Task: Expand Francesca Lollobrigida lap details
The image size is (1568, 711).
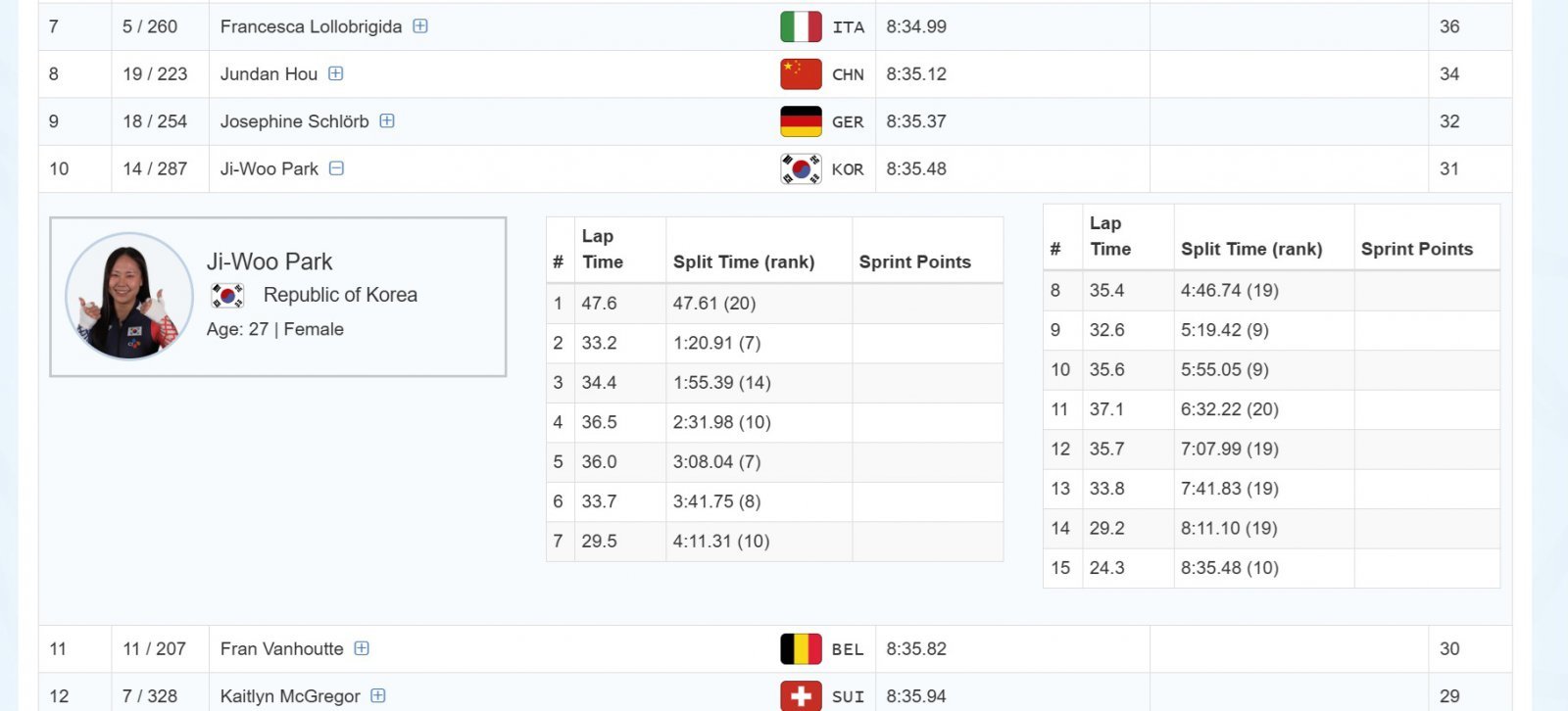Action: tap(420, 26)
